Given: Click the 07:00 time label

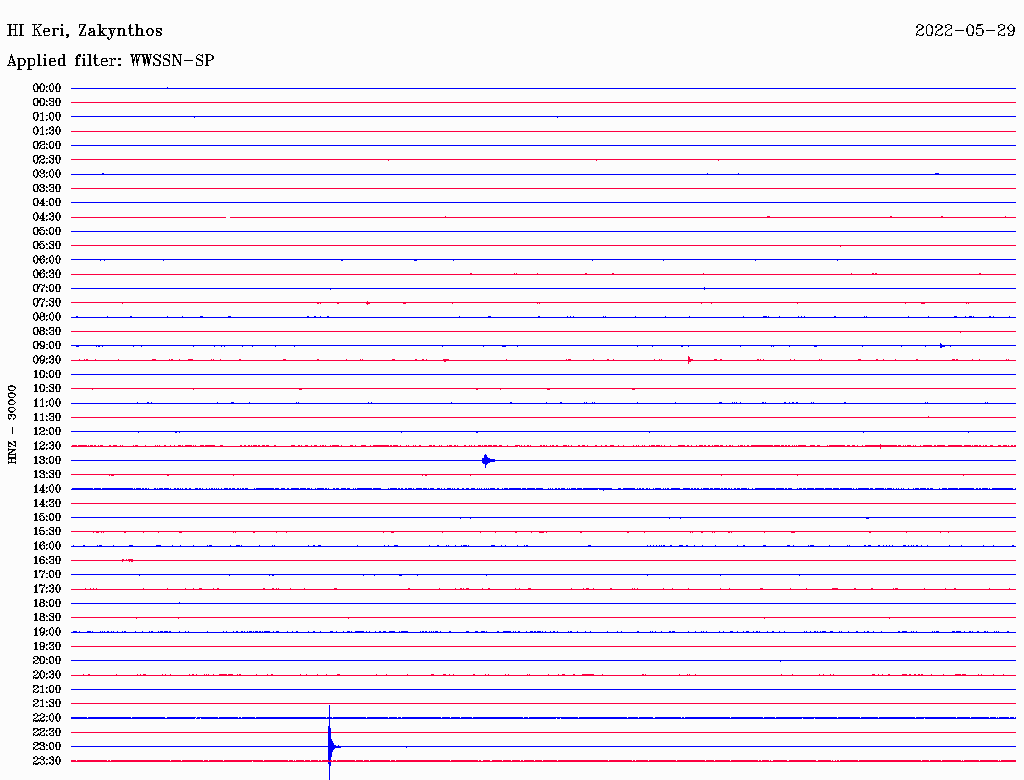Looking at the screenshot, I should point(47,289).
